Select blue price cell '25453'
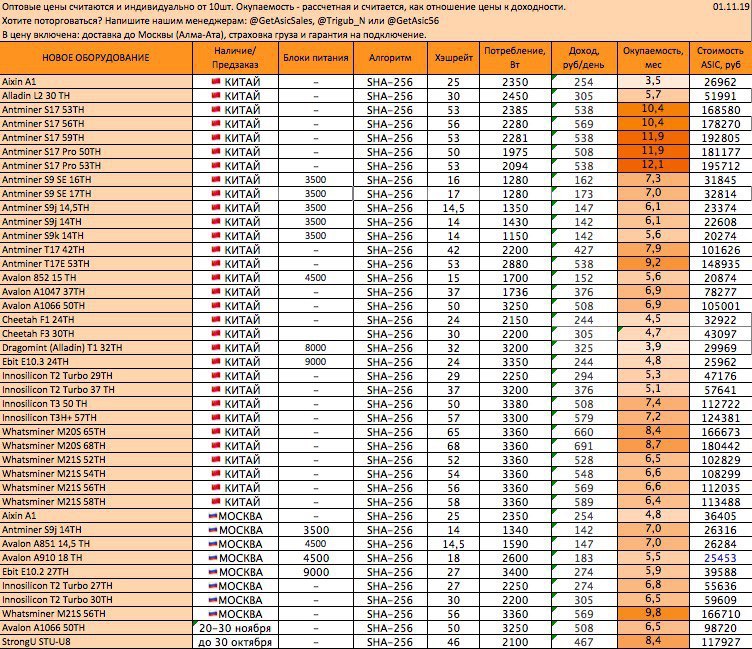 [720, 557]
